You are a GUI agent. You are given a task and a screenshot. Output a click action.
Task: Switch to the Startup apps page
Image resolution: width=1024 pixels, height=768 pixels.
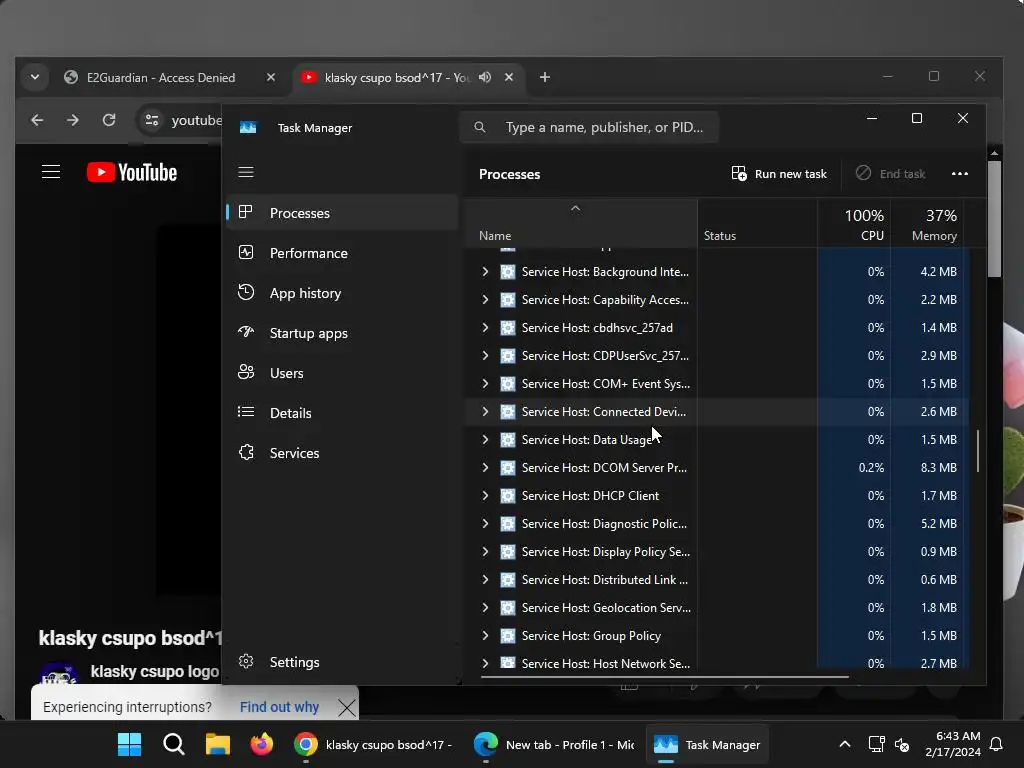point(342,333)
